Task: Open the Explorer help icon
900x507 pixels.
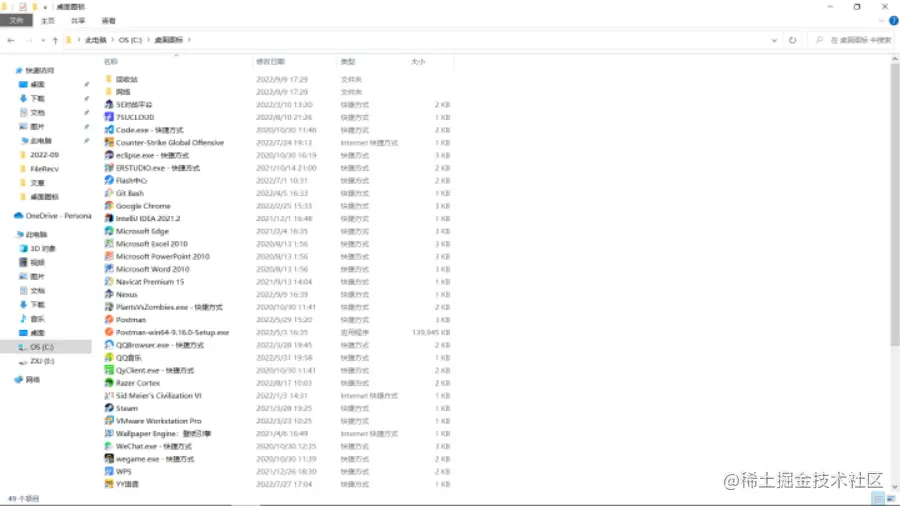Action: [x=894, y=21]
